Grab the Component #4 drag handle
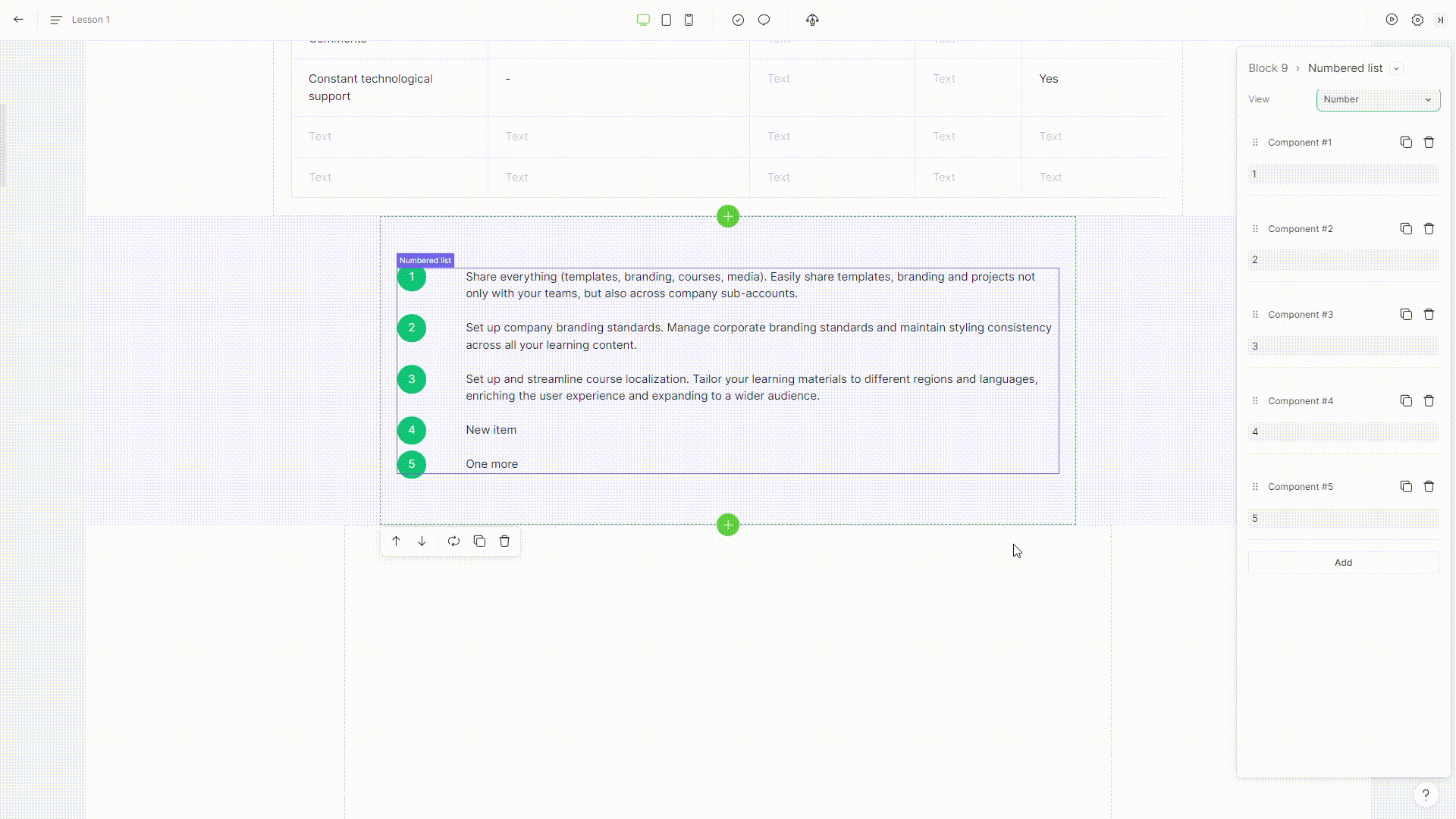Viewport: 1456px width, 819px height. pos(1255,401)
